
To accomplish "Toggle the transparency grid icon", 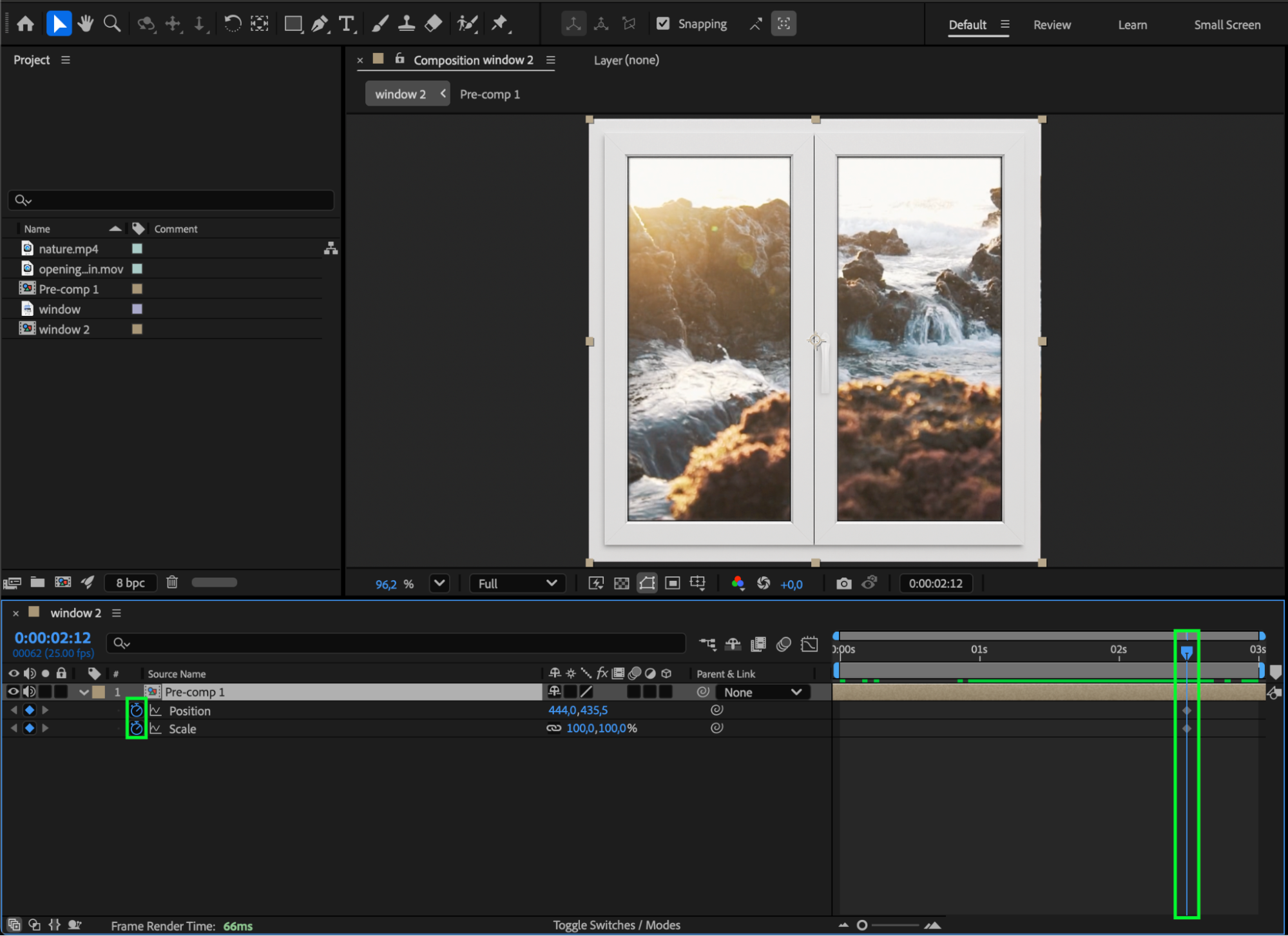I will pos(621,583).
